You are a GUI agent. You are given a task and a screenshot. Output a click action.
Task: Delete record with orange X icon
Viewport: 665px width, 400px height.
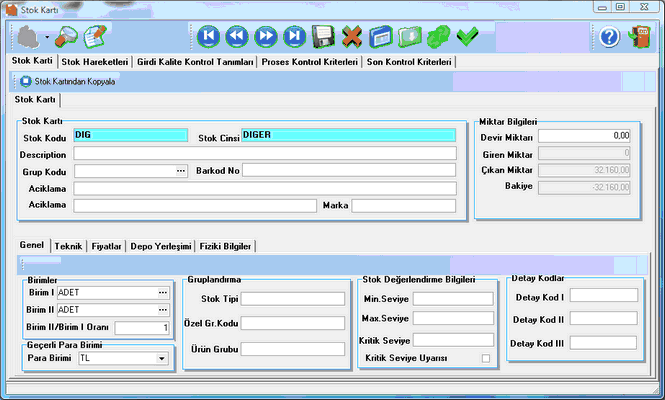[x=352, y=36]
